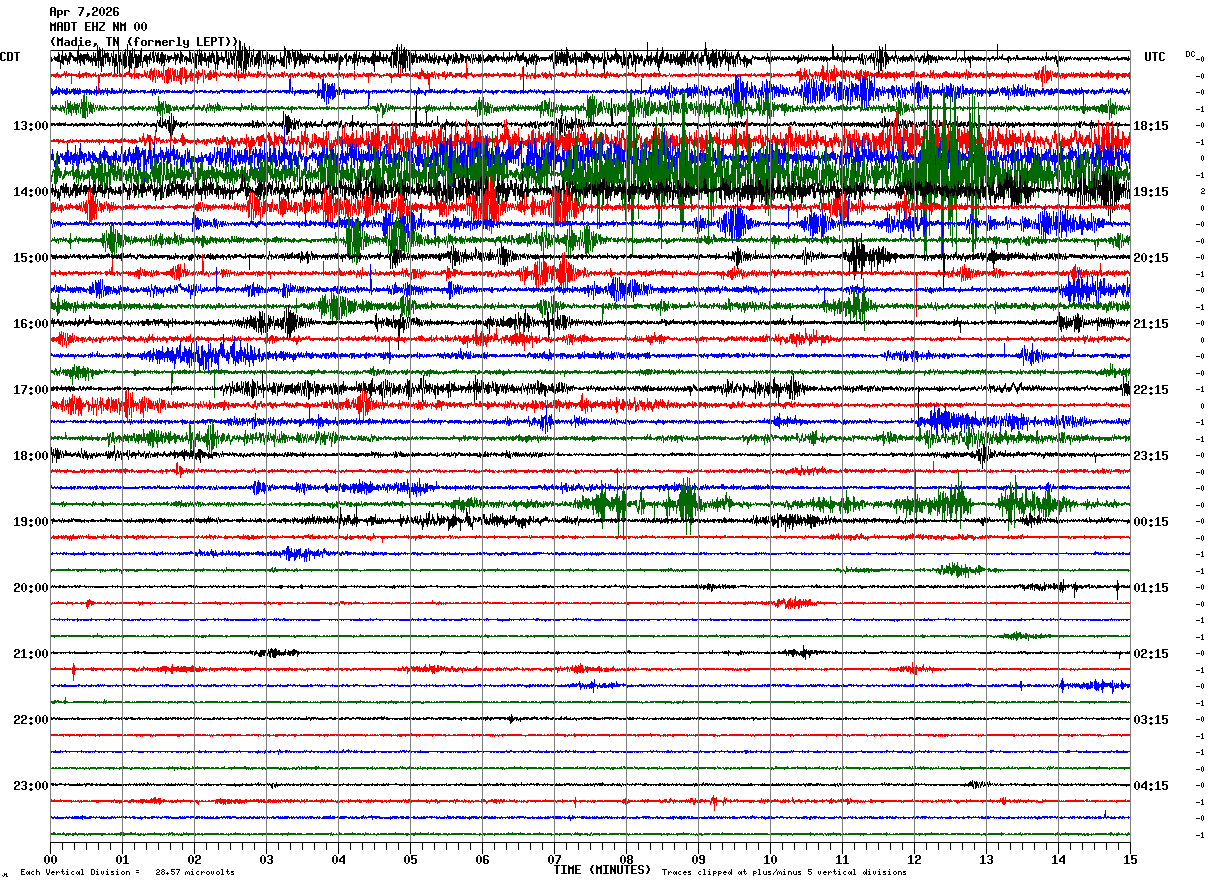Click the UTC timezone label
1210x886 pixels.
1154,57
